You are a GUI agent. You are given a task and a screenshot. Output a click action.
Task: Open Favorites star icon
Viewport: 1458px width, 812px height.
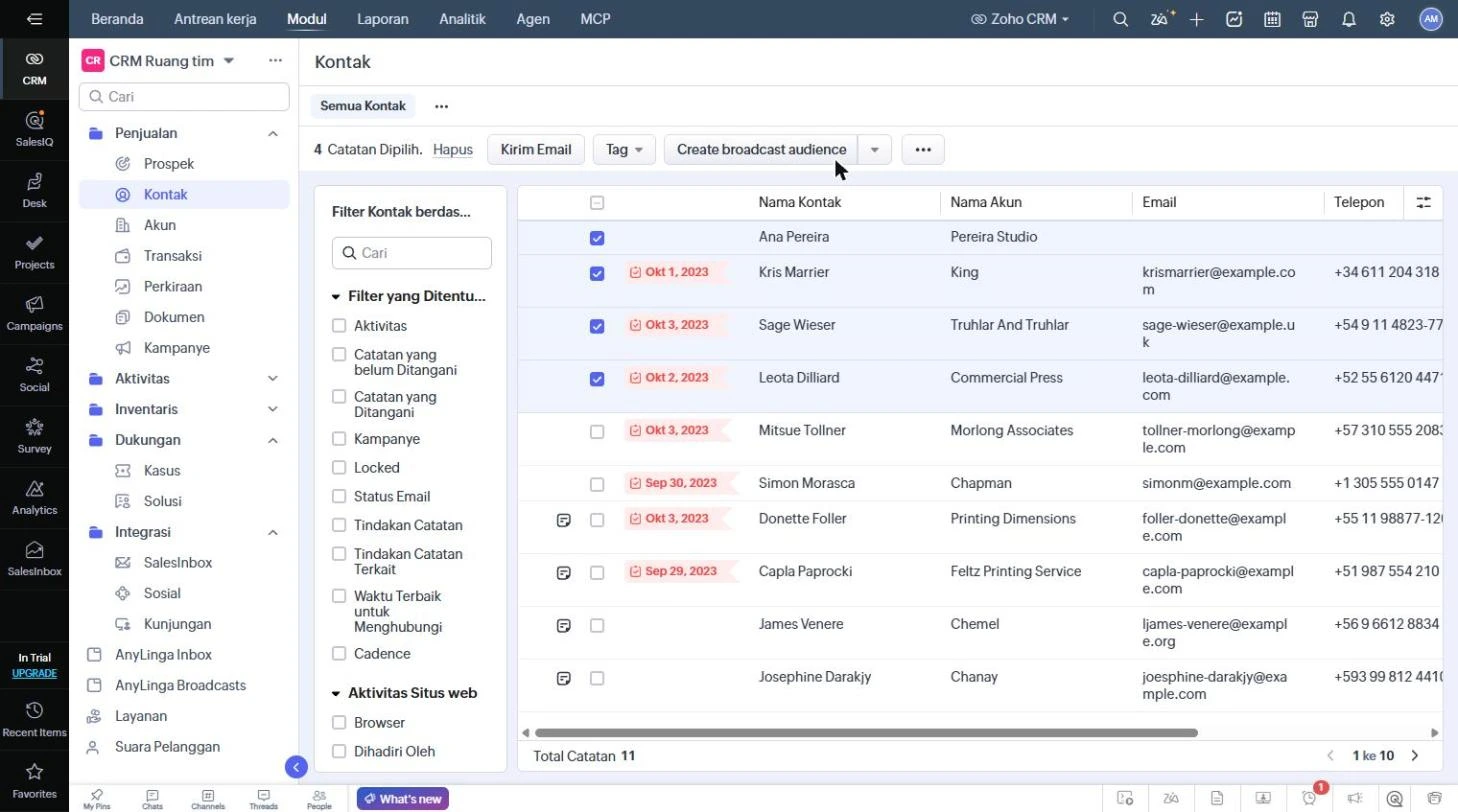[x=34, y=781]
